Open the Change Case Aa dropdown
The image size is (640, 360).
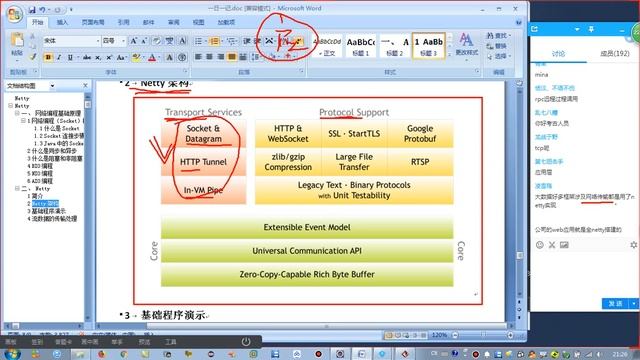[x=121, y=58]
